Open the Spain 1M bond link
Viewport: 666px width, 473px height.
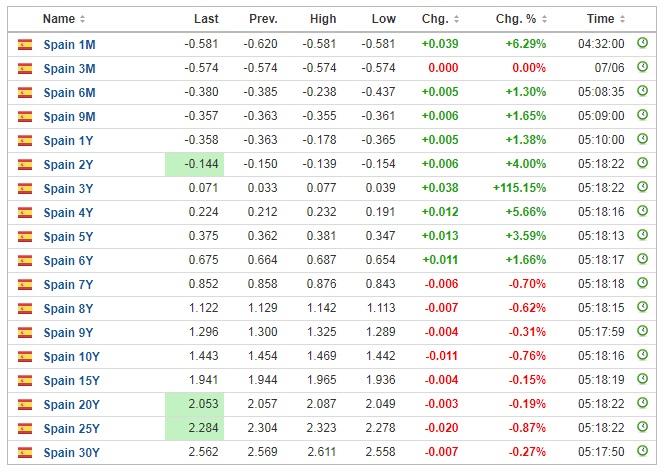pyautogui.click(x=69, y=45)
